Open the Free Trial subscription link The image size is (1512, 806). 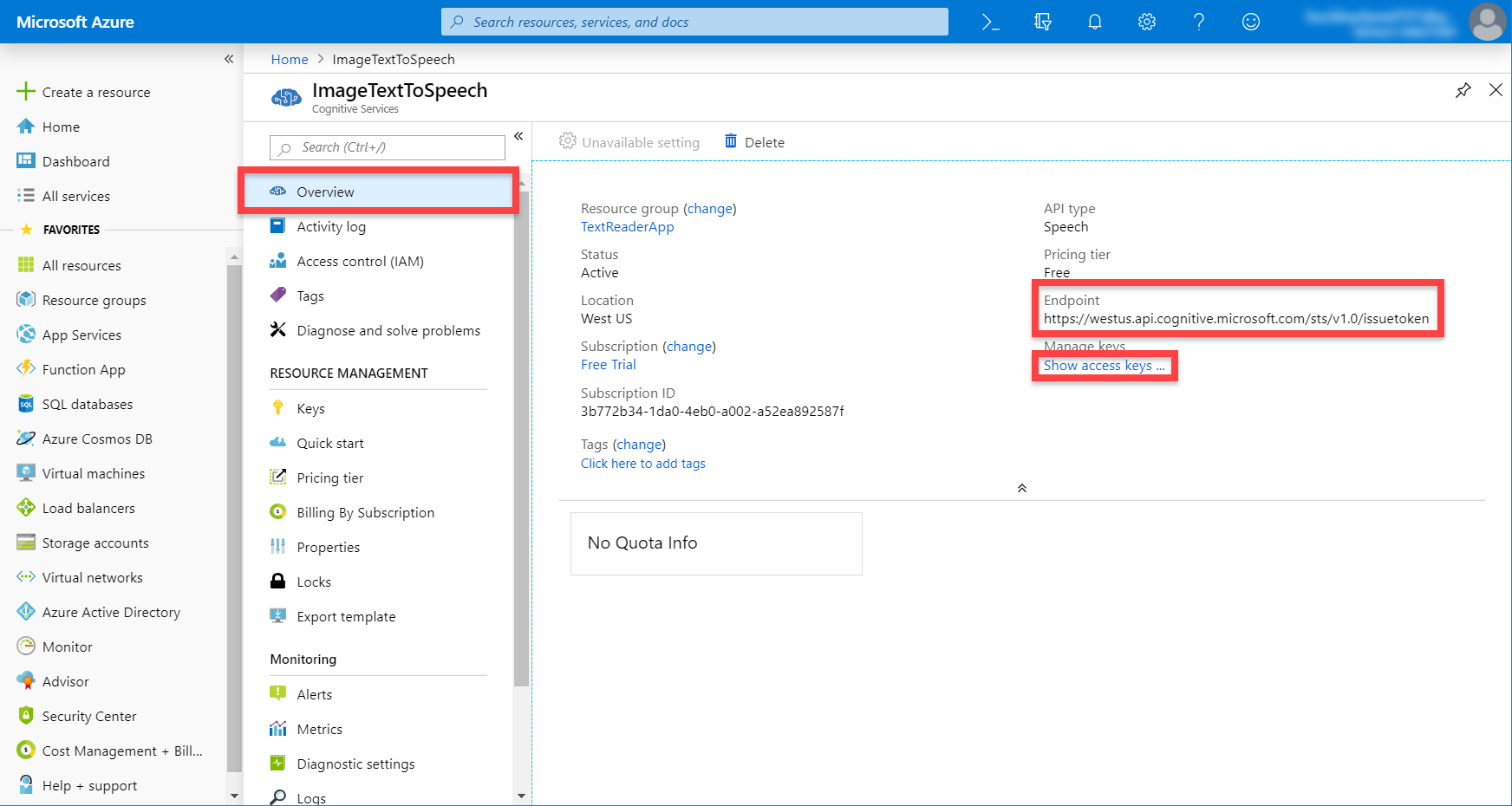coord(608,365)
